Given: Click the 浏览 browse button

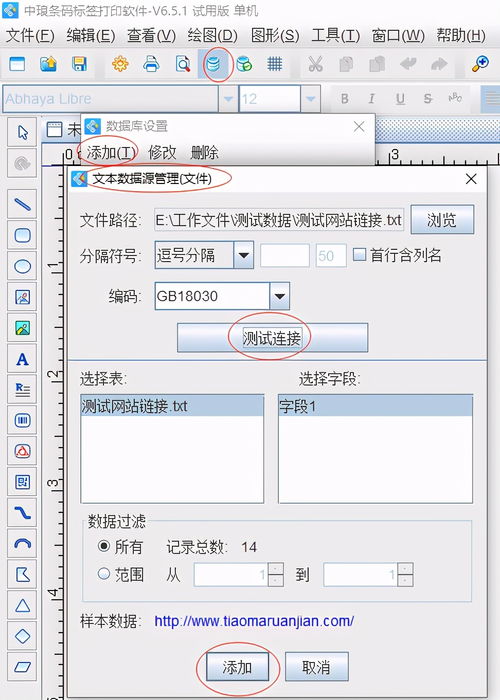Looking at the screenshot, I should coord(442,220).
